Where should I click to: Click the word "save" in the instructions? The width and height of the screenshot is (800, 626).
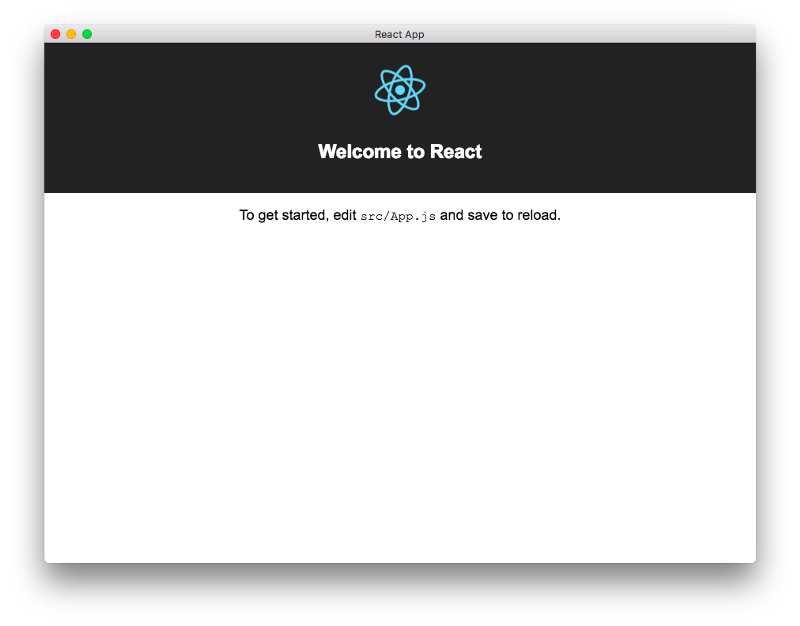pos(483,215)
